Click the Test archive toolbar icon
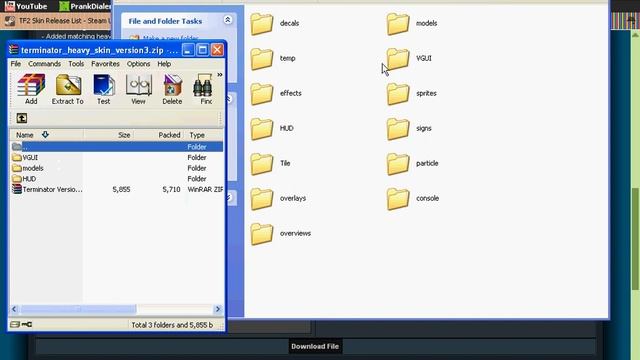This screenshot has height=360, width=640. pyautogui.click(x=104, y=89)
